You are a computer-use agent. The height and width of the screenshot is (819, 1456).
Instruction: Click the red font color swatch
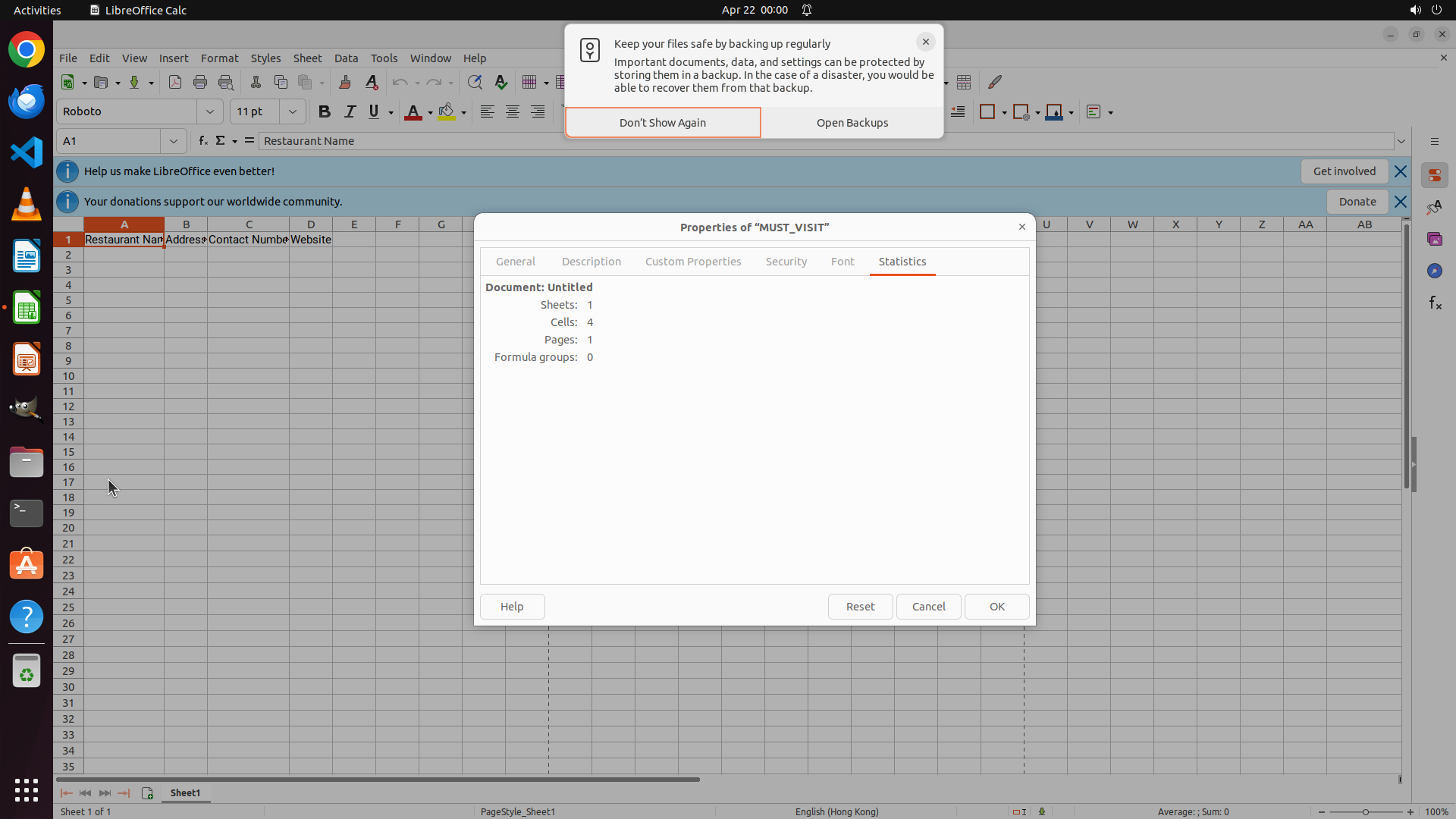tap(413, 112)
